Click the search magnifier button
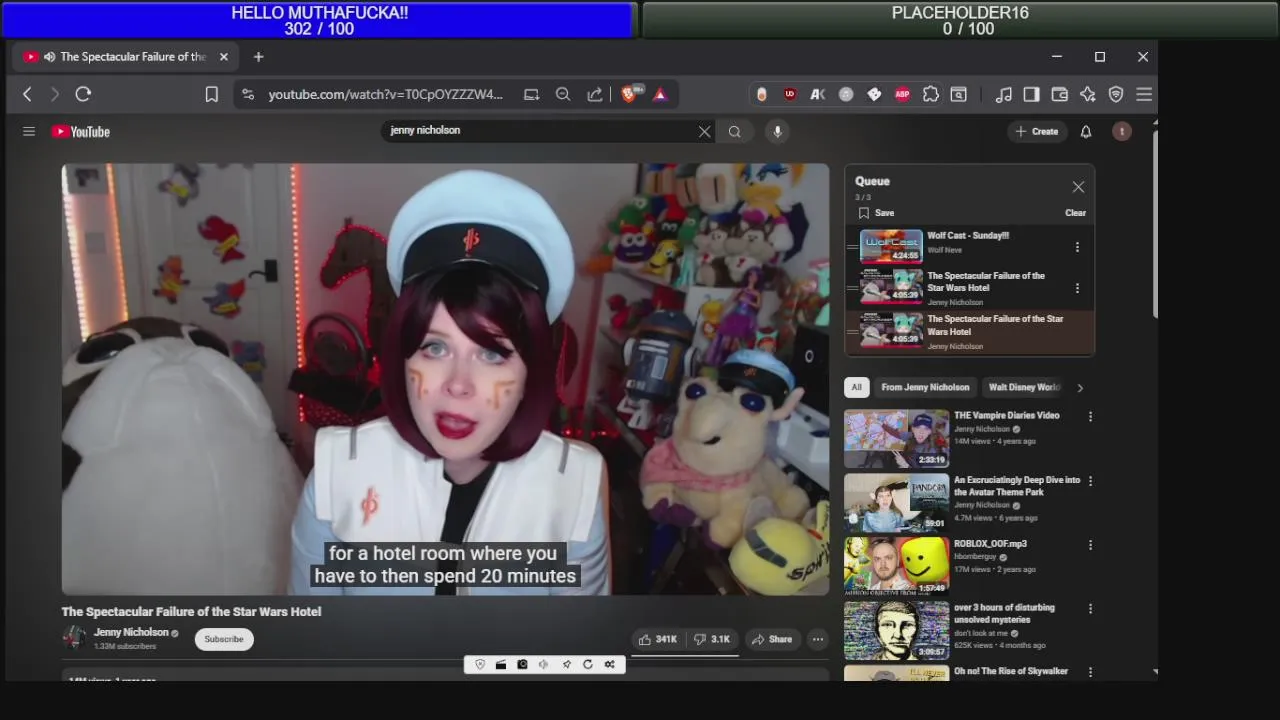1280x720 pixels. click(x=734, y=131)
